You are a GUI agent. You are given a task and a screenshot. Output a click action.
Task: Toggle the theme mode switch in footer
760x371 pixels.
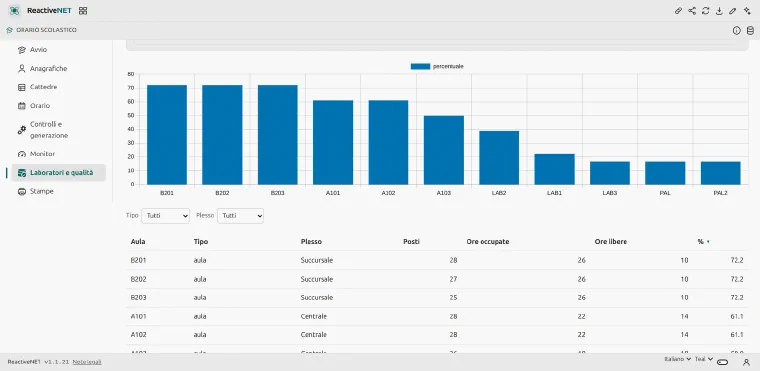[x=723, y=362]
